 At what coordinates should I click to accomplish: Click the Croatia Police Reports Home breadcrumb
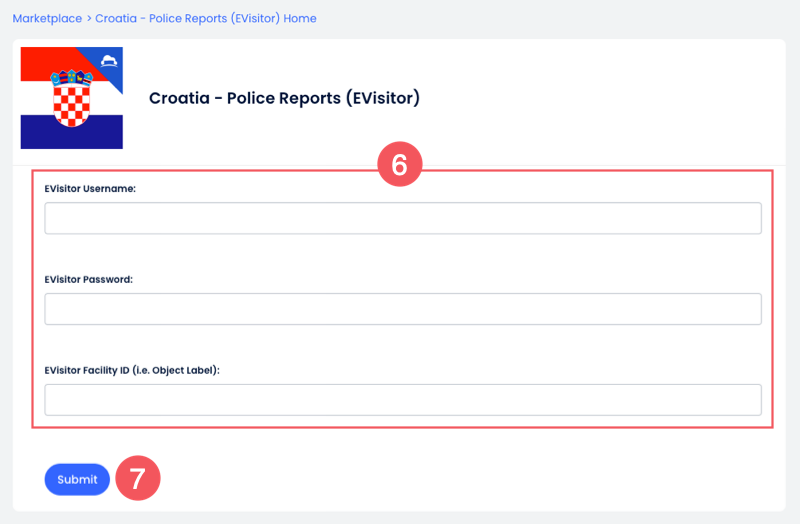pyautogui.click(x=206, y=19)
